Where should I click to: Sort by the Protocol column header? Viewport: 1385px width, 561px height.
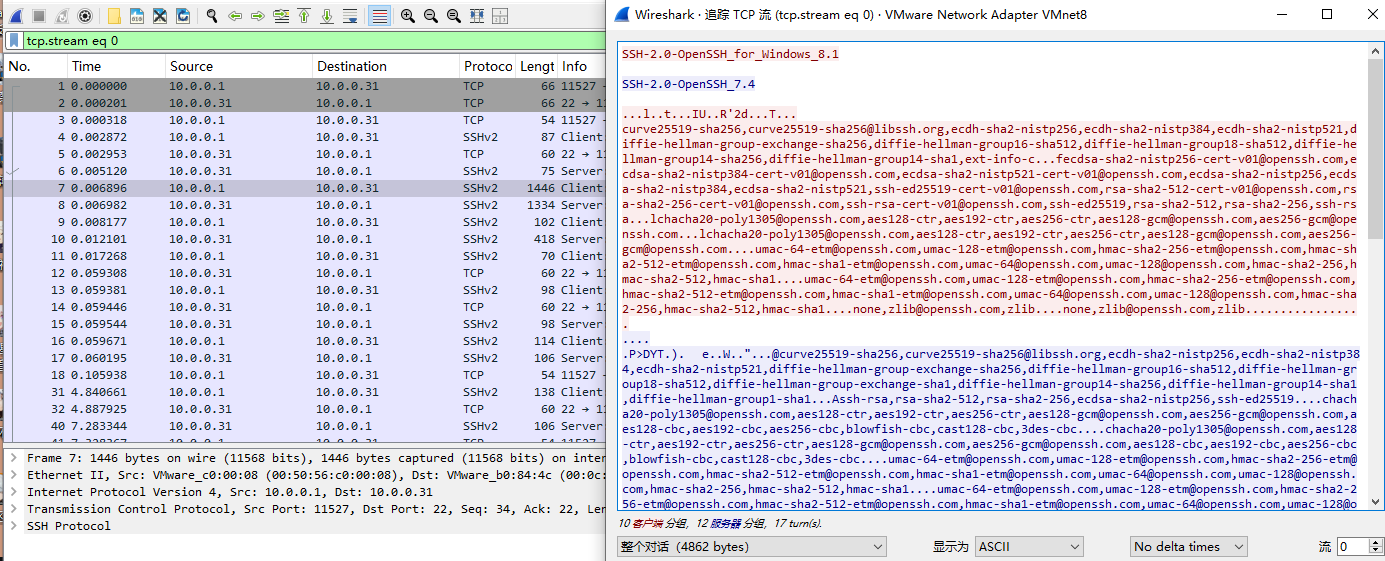(x=487, y=66)
